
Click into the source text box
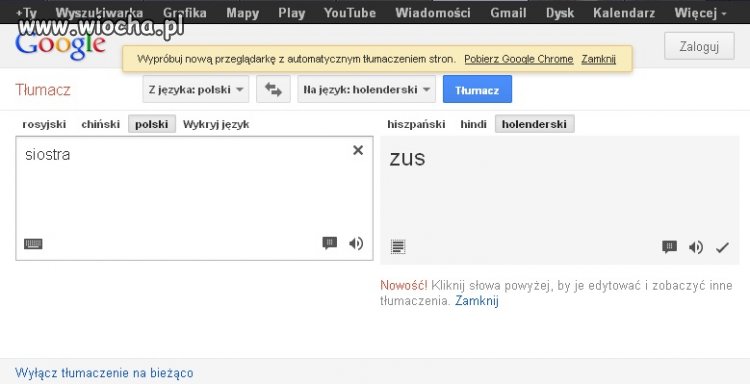pos(194,198)
